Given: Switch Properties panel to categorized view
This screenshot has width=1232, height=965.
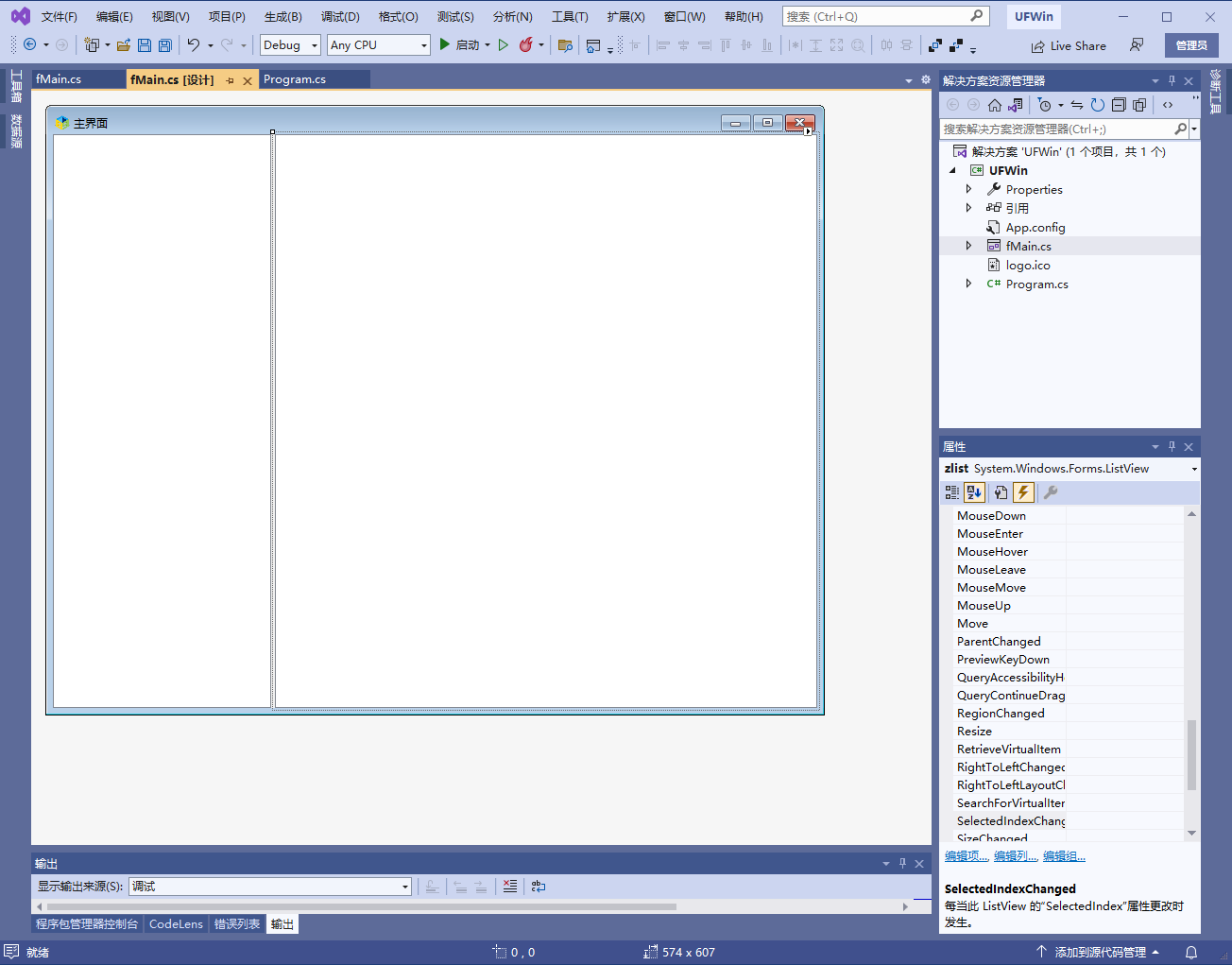Looking at the screenshot, I should coord(951,492).
